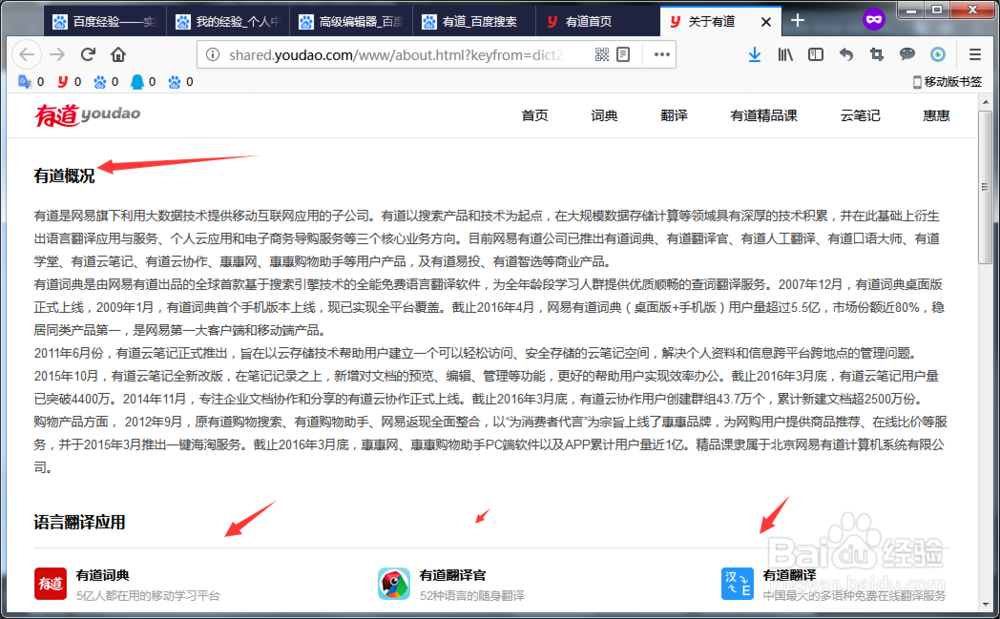The width and height of the screenshot is (1000, 619).
Task: Click the first Baidu paw bookmark icon
Action: pos(99,82)
